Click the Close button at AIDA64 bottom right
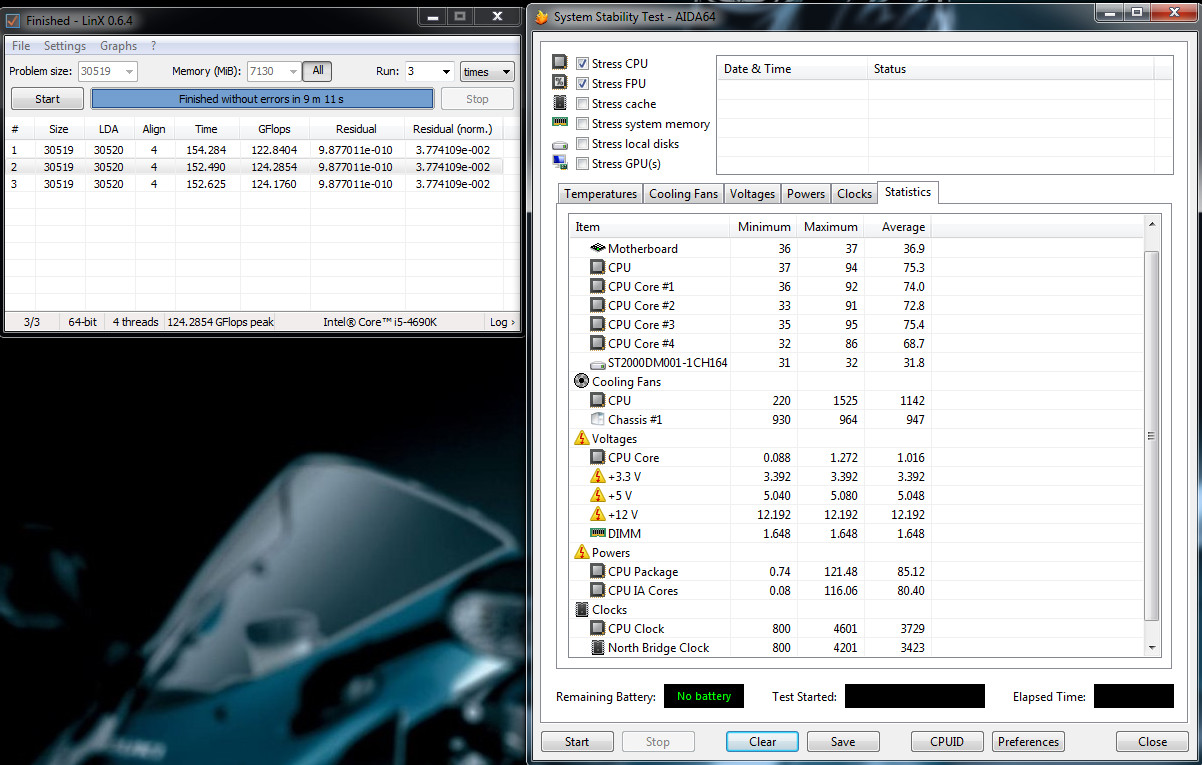 1152,742
